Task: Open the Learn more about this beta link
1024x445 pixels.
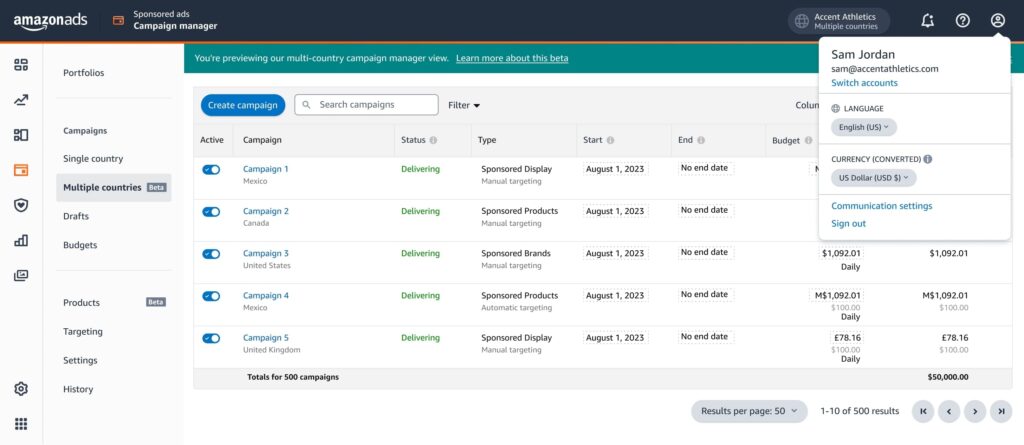Action: point(512,58)
